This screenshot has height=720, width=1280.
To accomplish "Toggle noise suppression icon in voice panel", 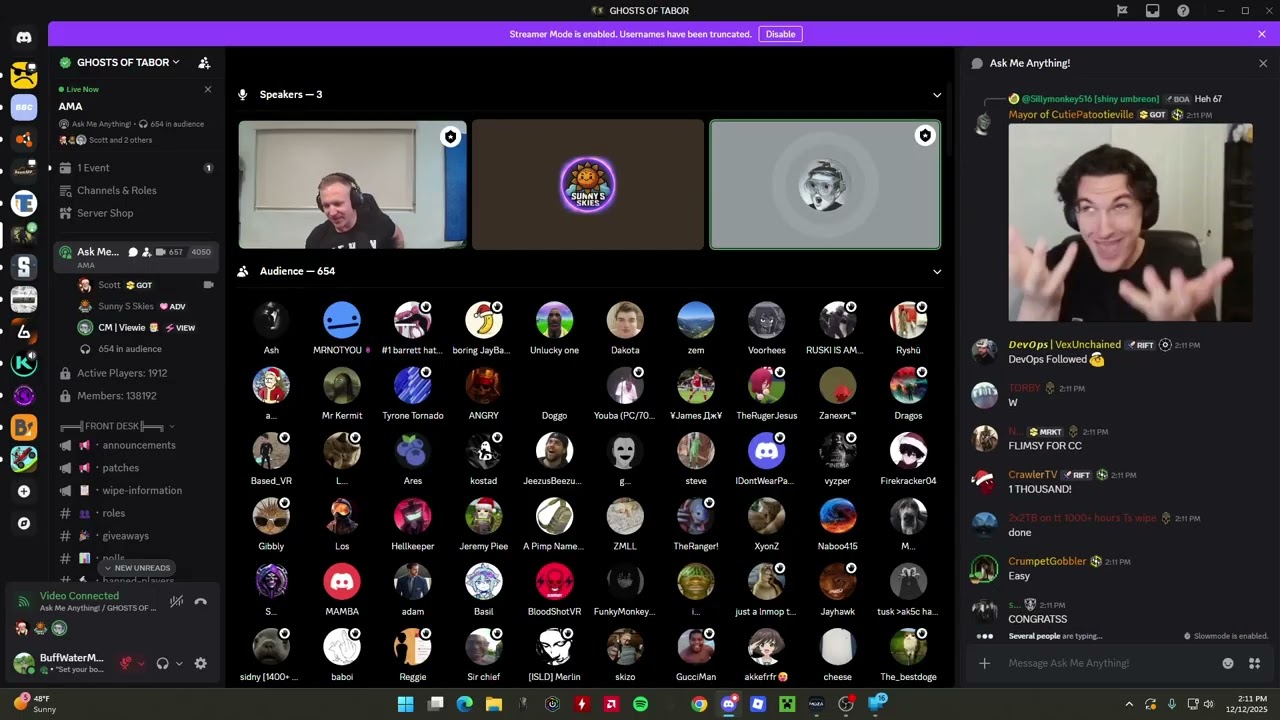I will point(176,601).
